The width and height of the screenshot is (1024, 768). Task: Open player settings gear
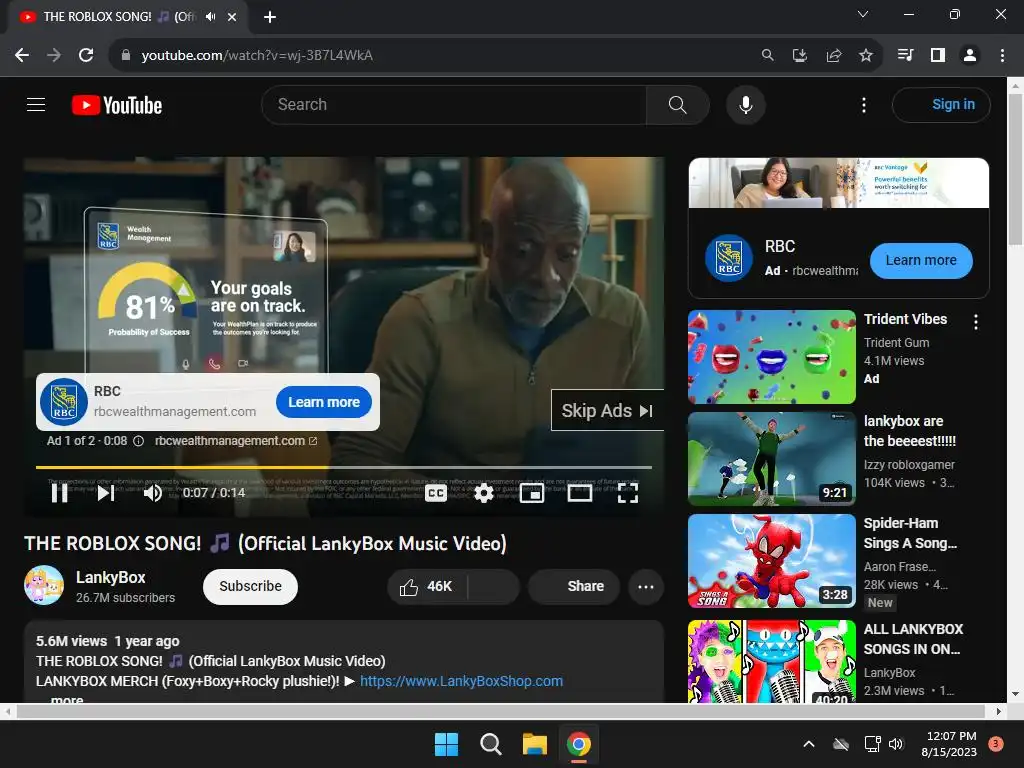click(x=483, y=493)
